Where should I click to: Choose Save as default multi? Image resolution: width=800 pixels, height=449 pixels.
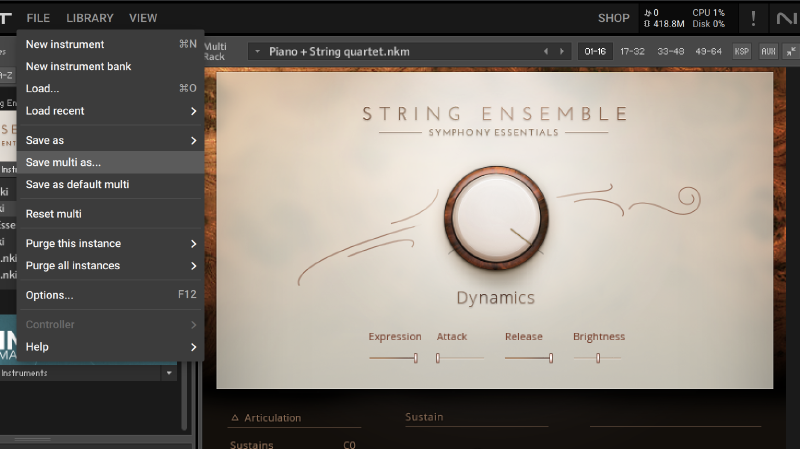[x=111, y=184]
